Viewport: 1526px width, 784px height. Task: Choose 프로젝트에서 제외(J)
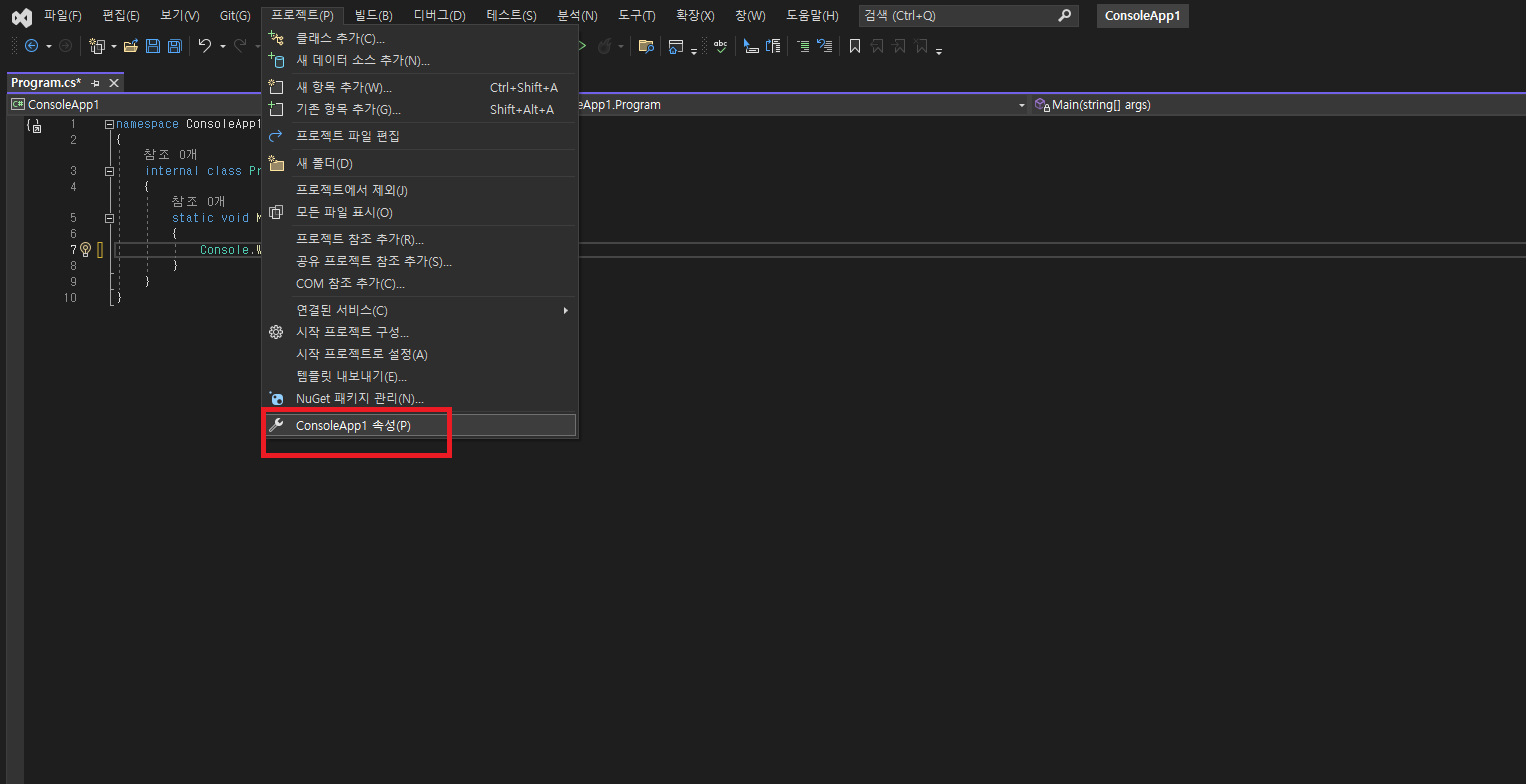420,190
